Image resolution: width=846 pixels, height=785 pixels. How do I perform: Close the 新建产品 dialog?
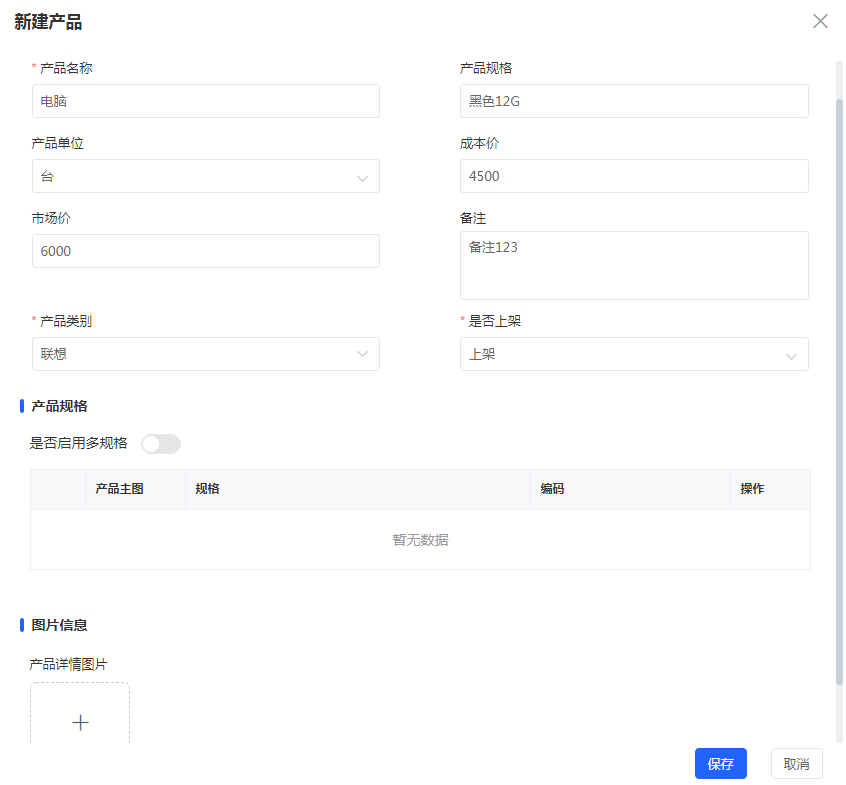(x=820, y=21)
